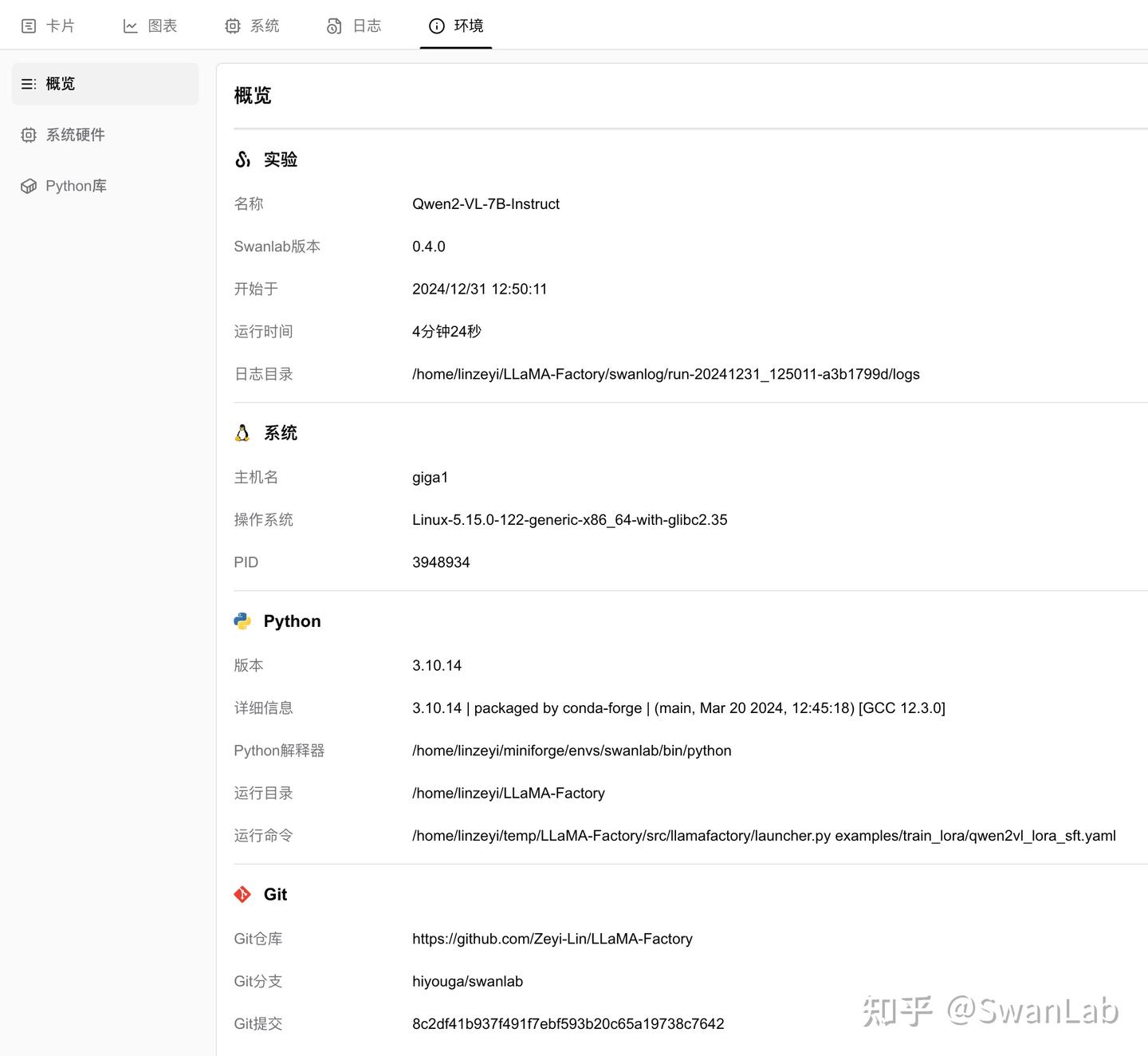Click the Linux penguin icon beside 系统 heading
The height and width of the screenshot is (1056, 1148).
pos(242,433)
